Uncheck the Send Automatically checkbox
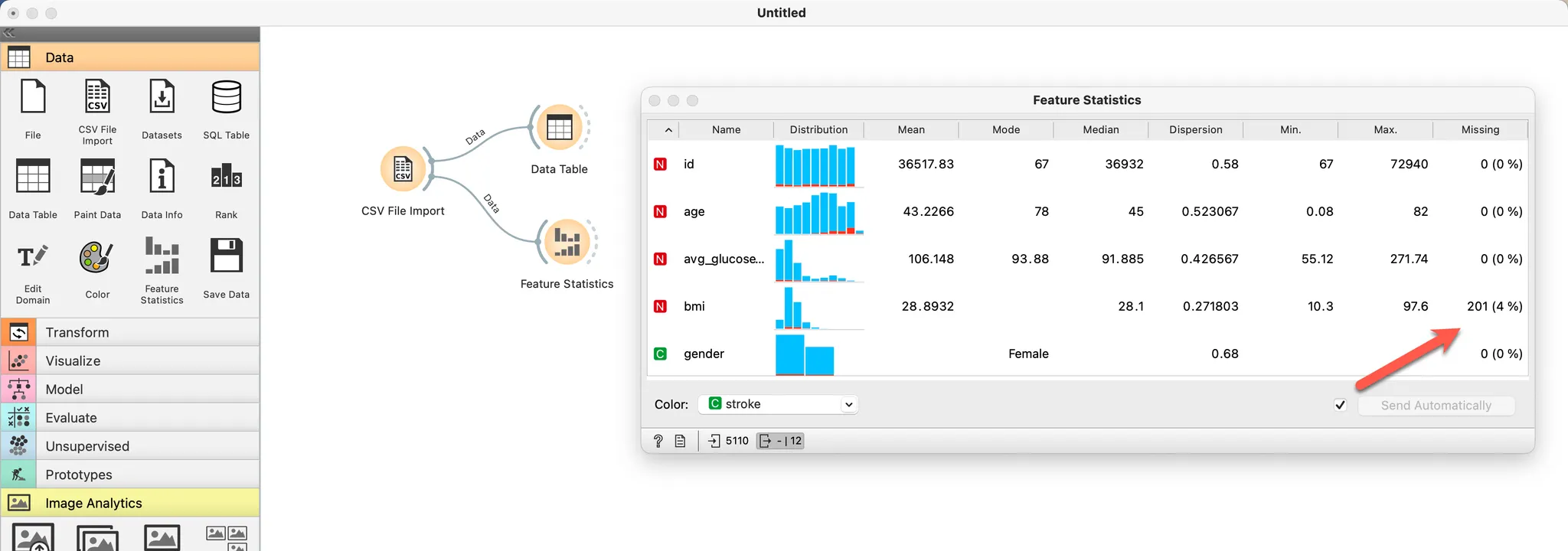 (1340, 405)
